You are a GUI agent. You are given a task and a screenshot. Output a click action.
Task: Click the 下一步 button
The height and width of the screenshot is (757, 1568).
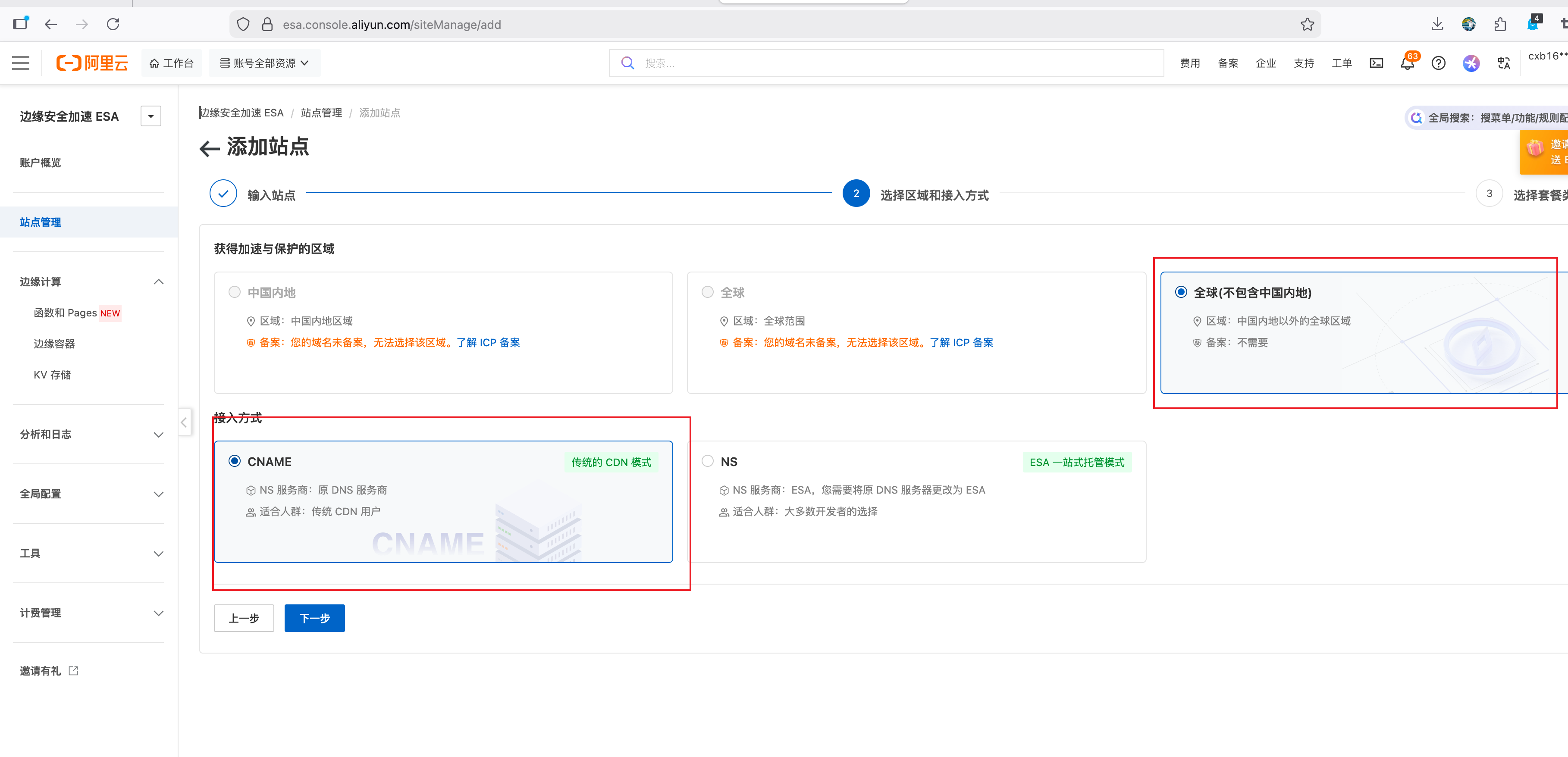click(x=314, y=618)
